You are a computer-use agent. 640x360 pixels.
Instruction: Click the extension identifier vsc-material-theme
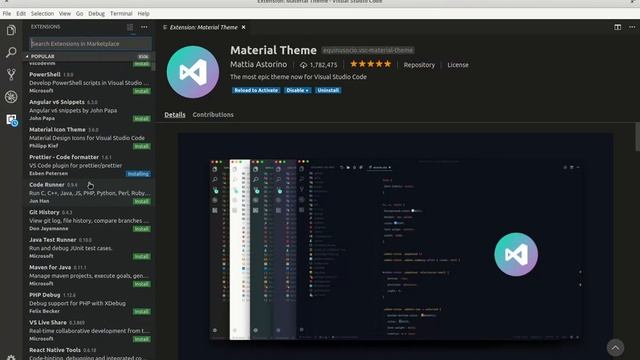click(368, 50)
